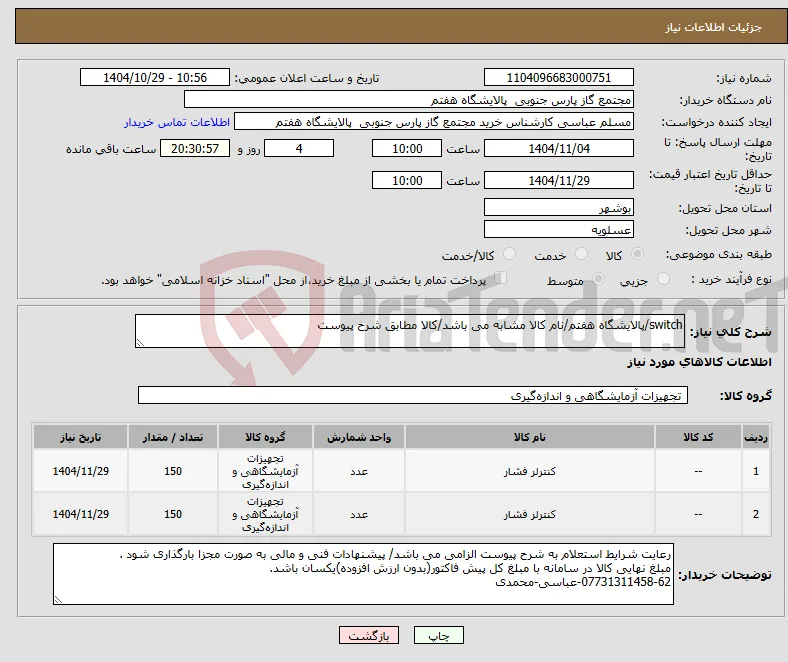This screenshot has width=788, height=662.
Task: Click the announcement date field 1404/10/29 - 10:56
Action: pyautogui.click(x=155, y=77)
